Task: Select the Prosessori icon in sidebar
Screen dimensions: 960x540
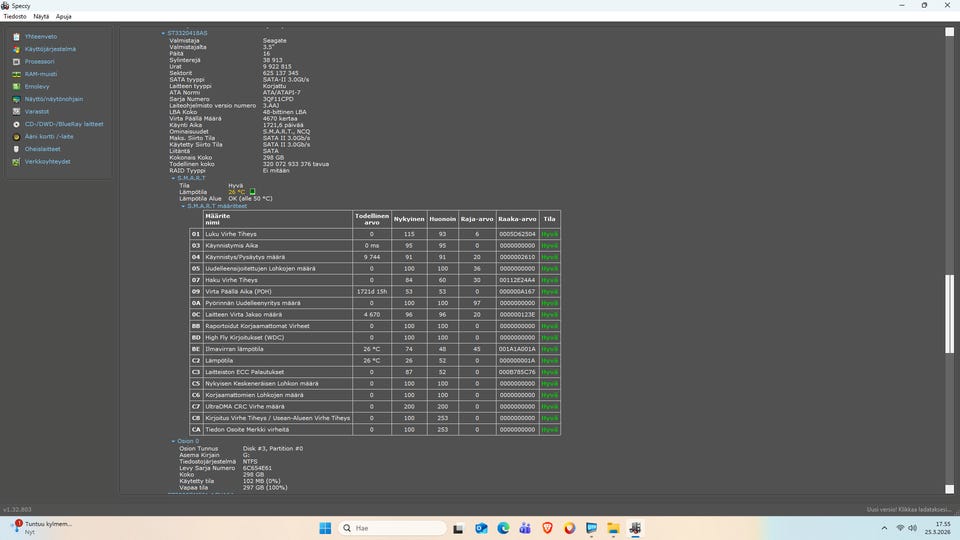Action: (16, 61)
